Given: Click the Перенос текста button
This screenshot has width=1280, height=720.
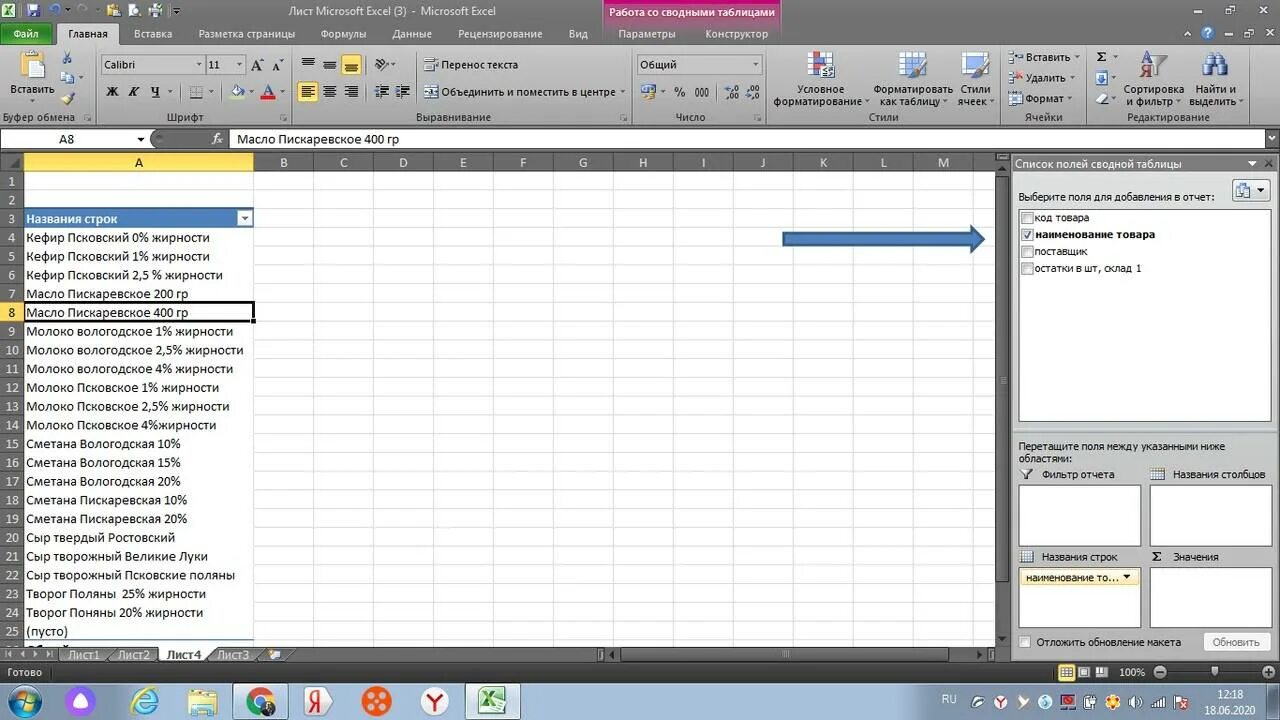Looking at the screenshot, I should (470, 65).
